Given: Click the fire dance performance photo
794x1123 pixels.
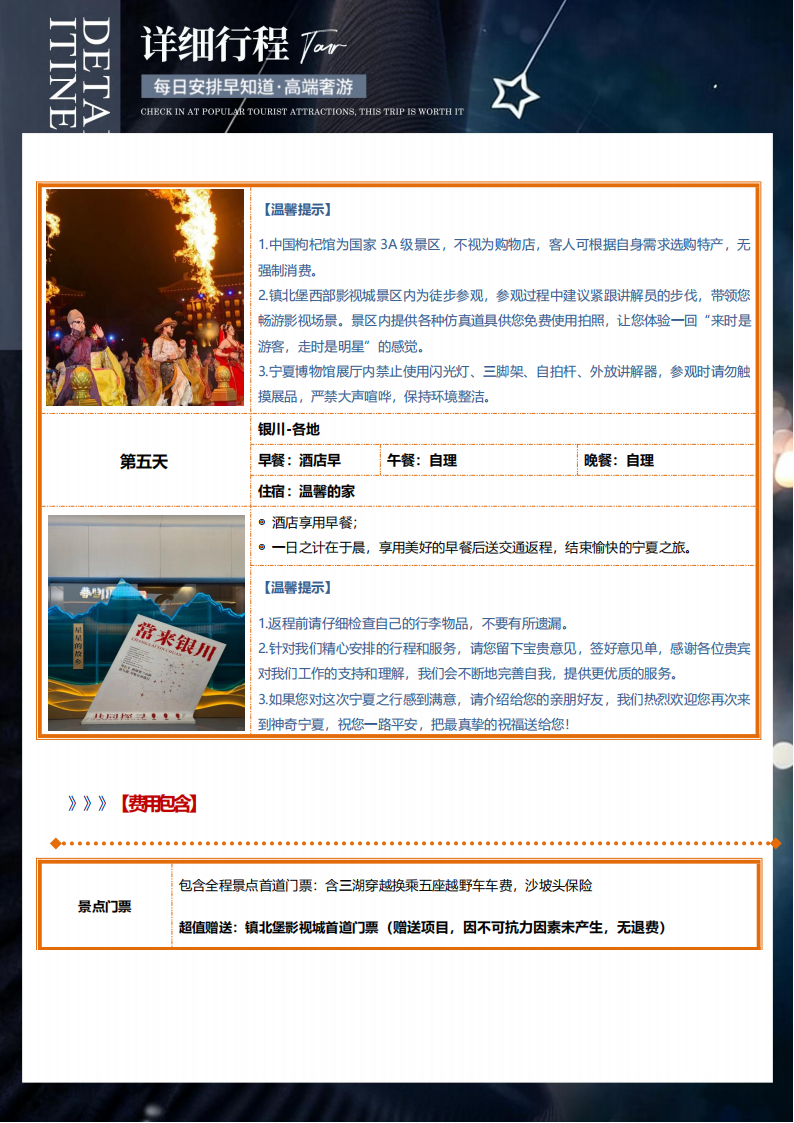Looking at the screenshot, I should coord(145,297).
